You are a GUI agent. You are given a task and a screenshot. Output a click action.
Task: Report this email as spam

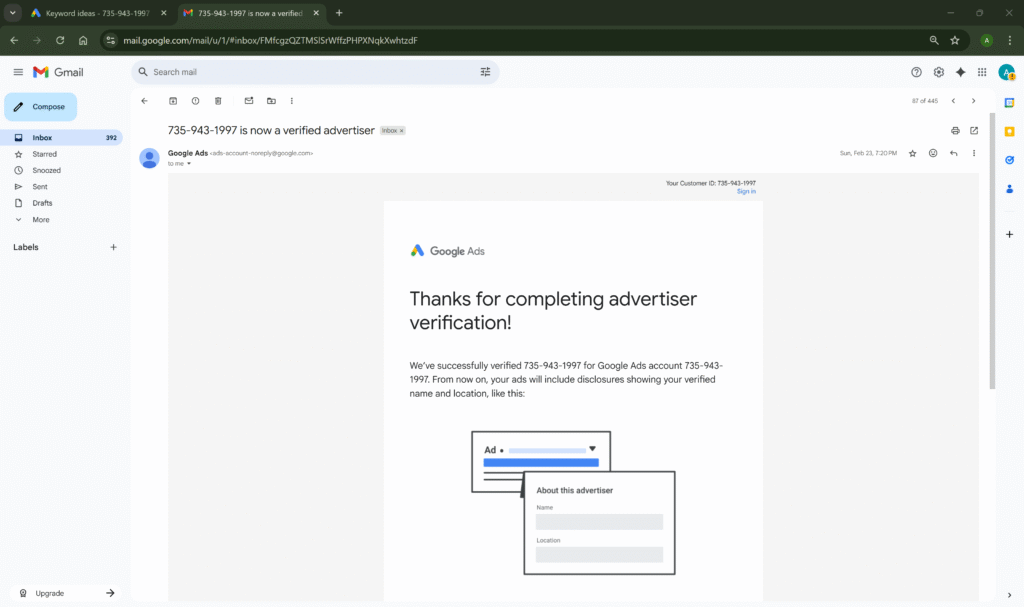195,101
